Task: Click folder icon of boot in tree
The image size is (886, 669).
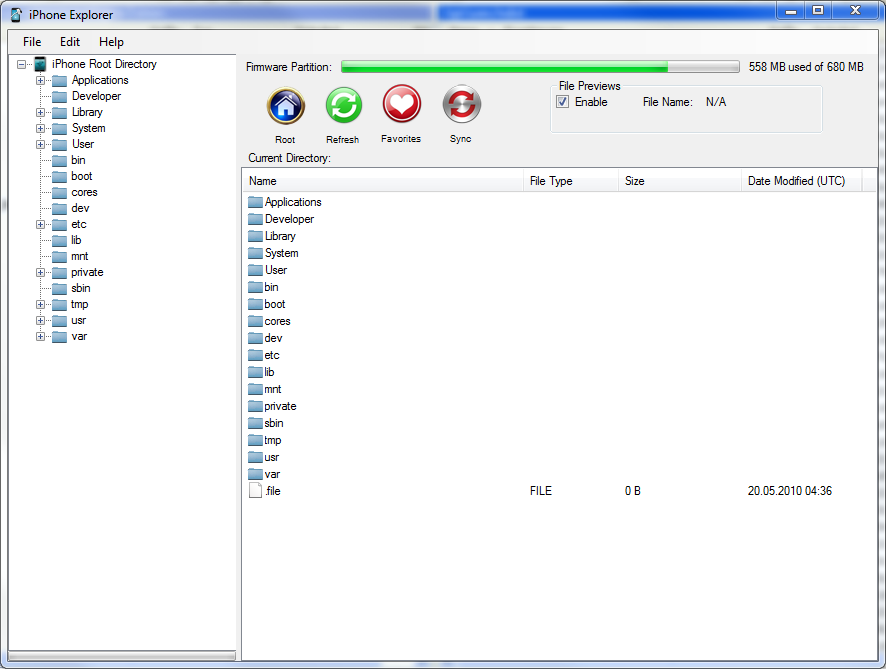Action: coord(59,176)
